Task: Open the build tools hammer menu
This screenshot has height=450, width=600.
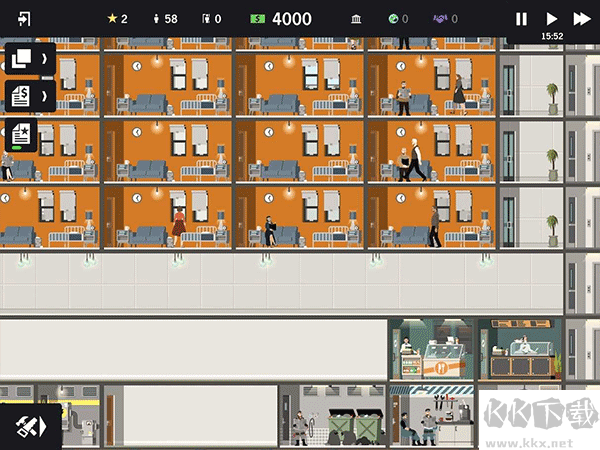Action: click(x=31, y=427)
